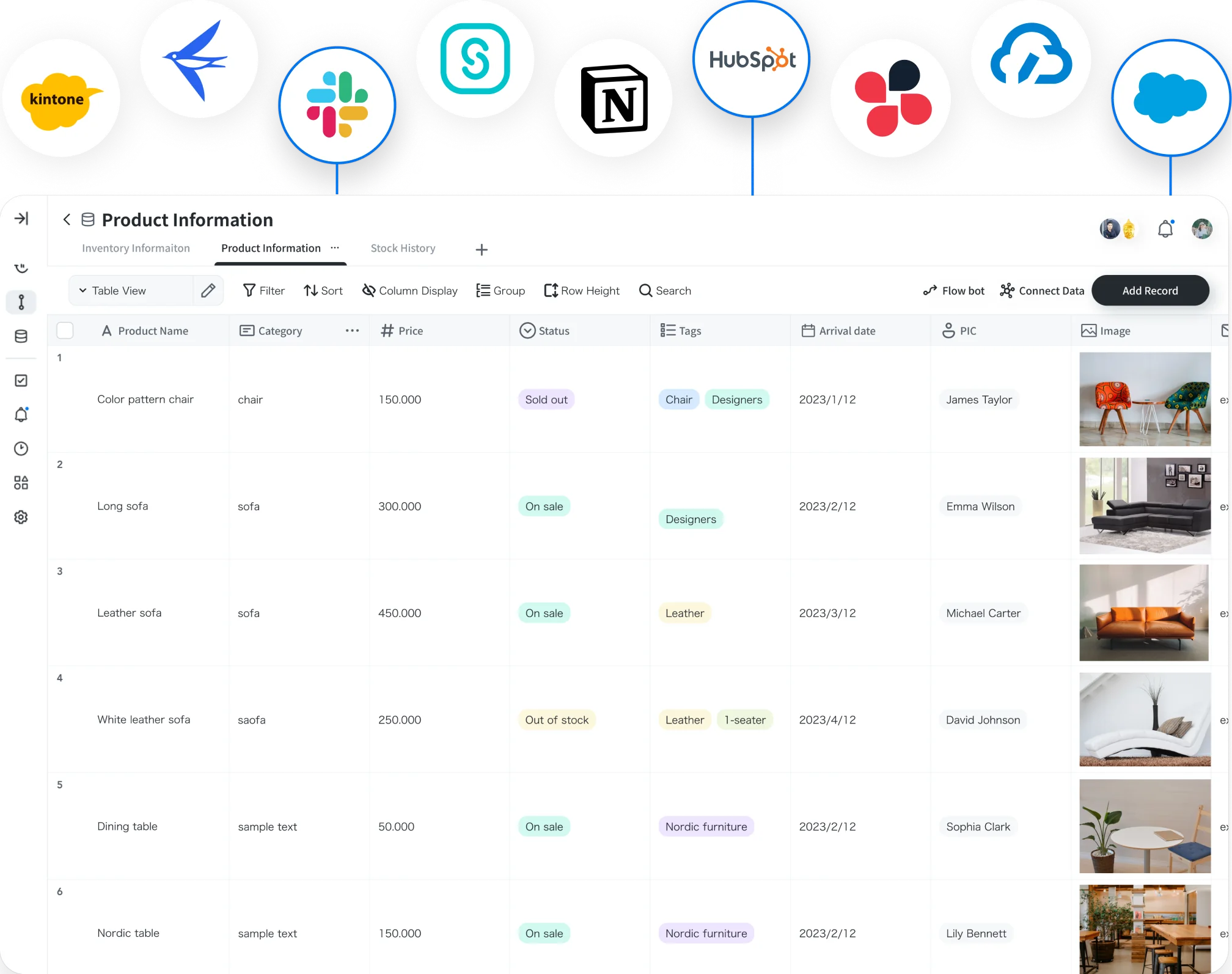Click the Search button
The height and width of the screenshot is (974, 1232).
665,291
